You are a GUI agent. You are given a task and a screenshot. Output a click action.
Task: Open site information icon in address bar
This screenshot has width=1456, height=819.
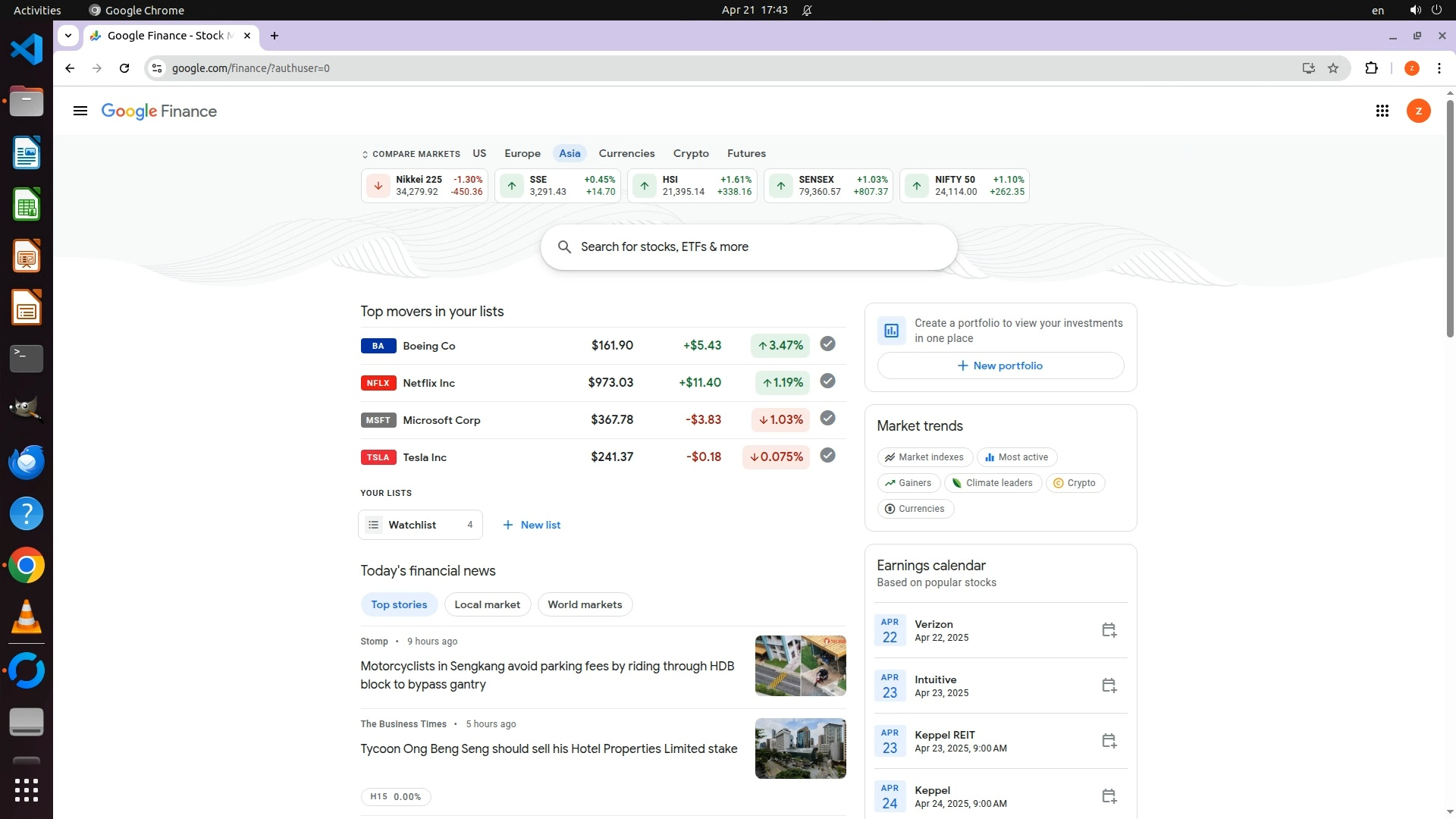(x=157, y=68)
